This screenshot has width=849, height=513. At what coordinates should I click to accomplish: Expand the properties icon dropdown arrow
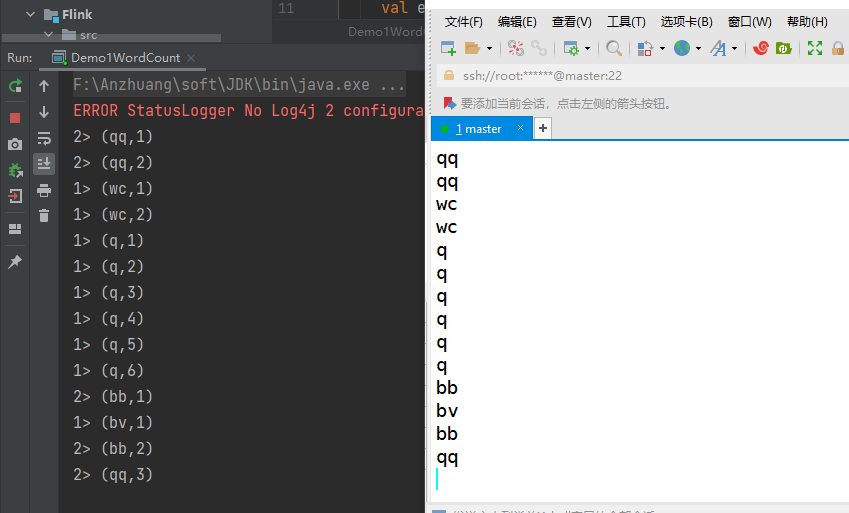click(x=587, y=48)
